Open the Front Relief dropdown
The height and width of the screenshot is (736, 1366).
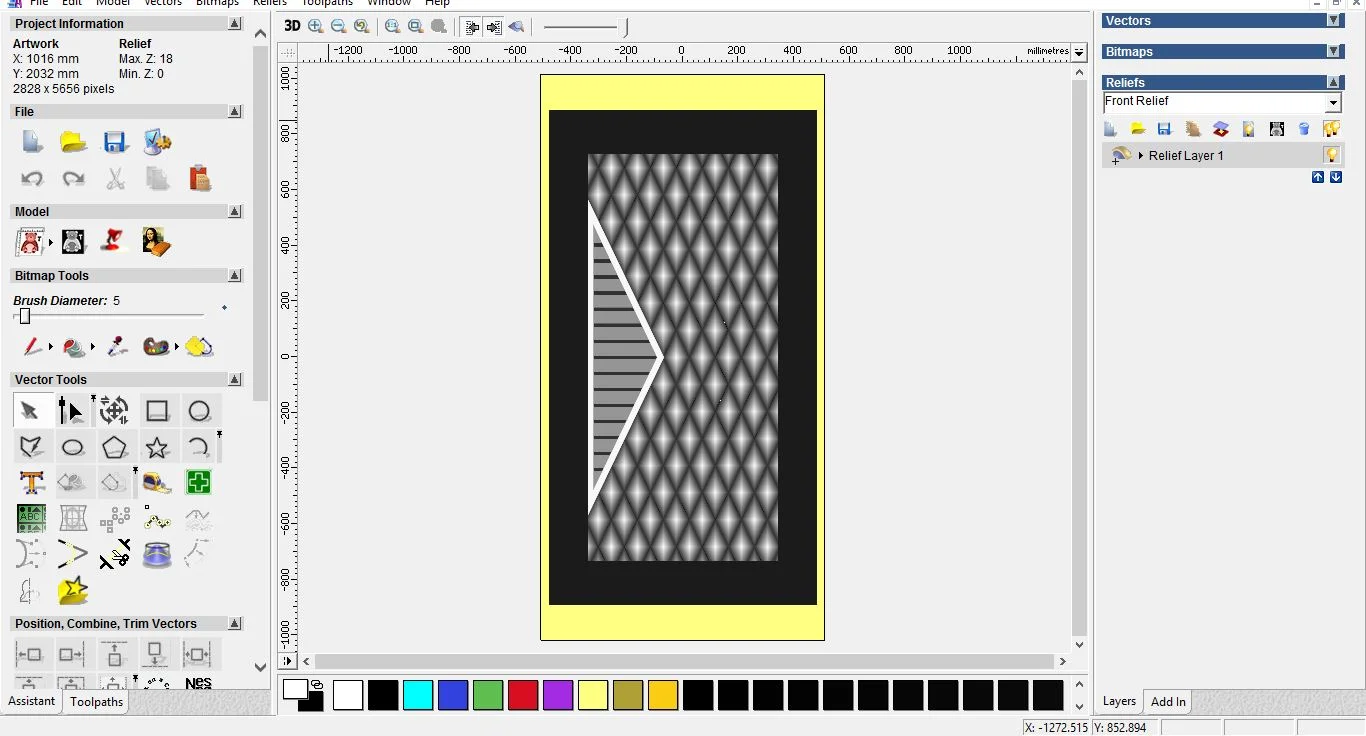click(x=1333, y=103)
